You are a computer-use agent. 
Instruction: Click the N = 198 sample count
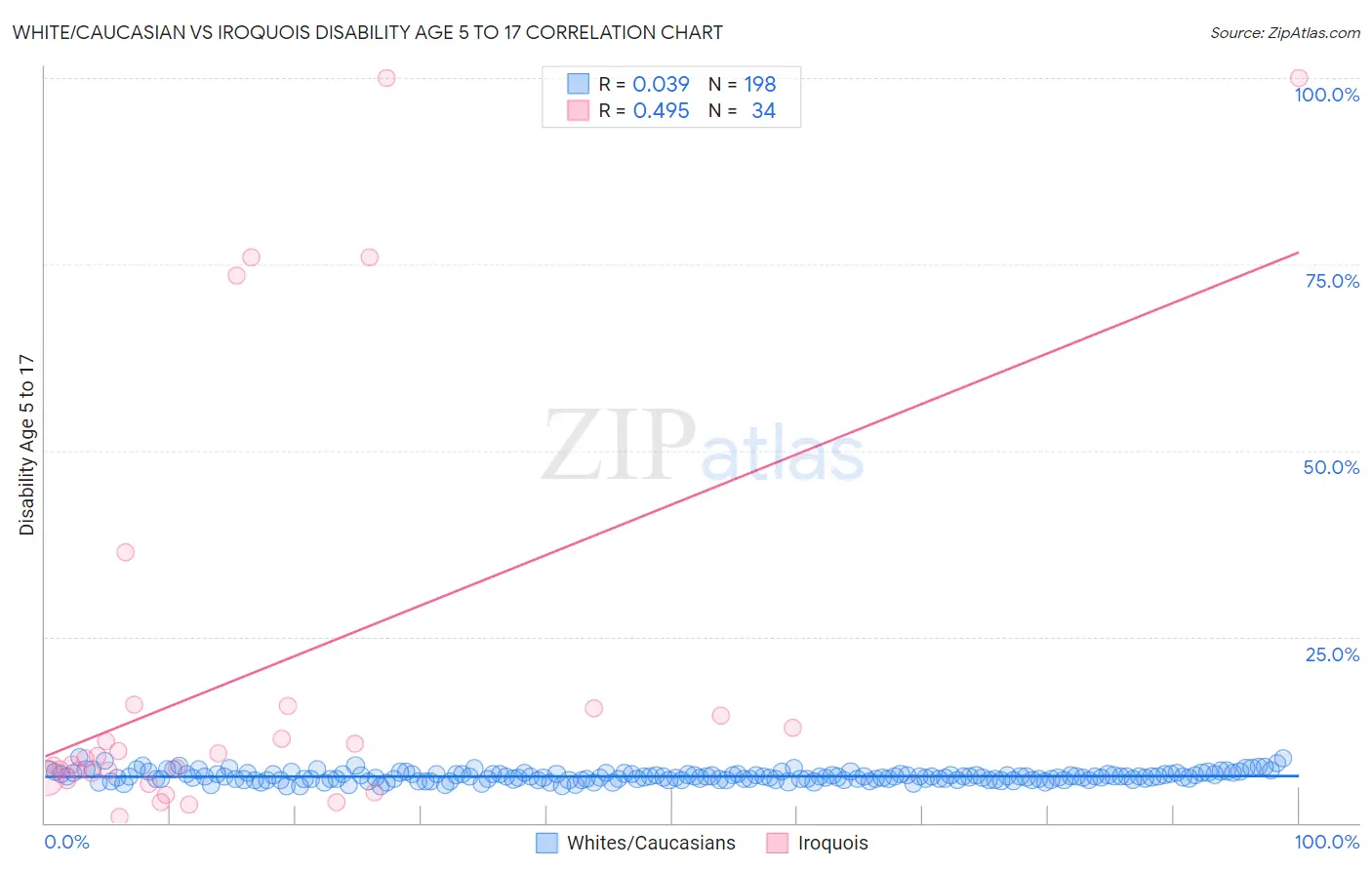pyautogui.click(x=742, y=84)
